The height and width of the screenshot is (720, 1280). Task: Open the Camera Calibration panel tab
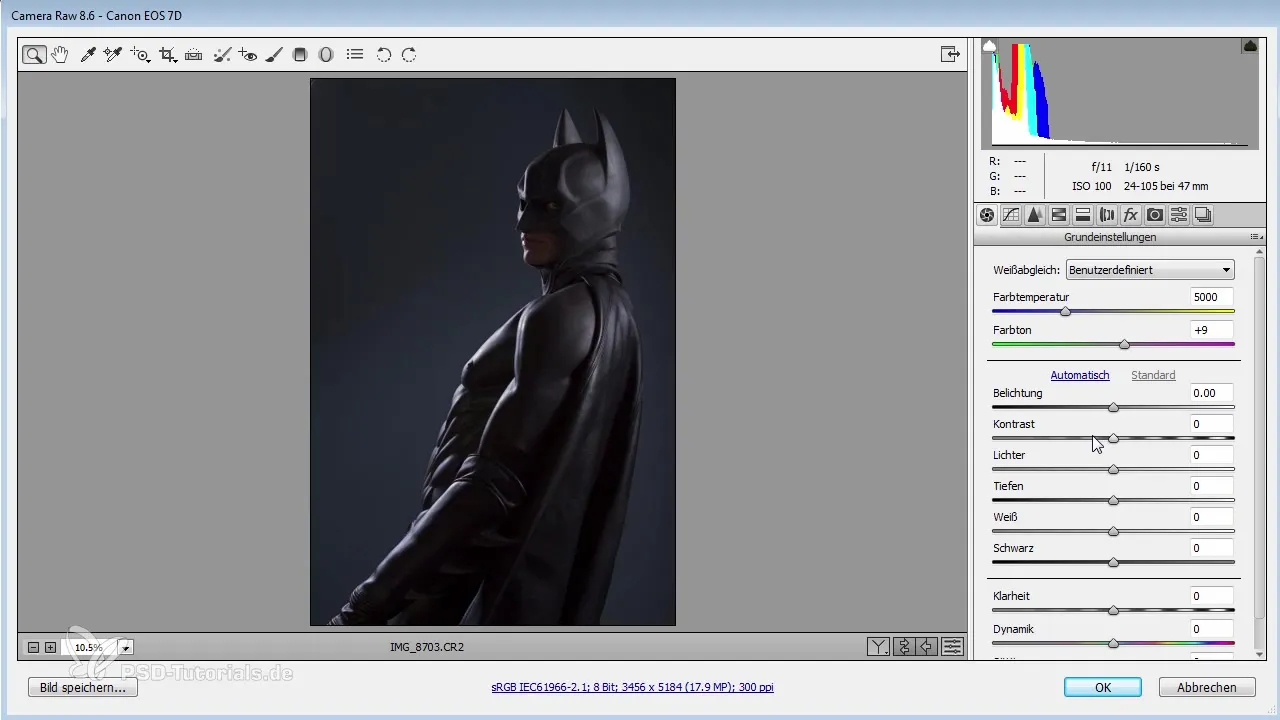click(1155, 215)
